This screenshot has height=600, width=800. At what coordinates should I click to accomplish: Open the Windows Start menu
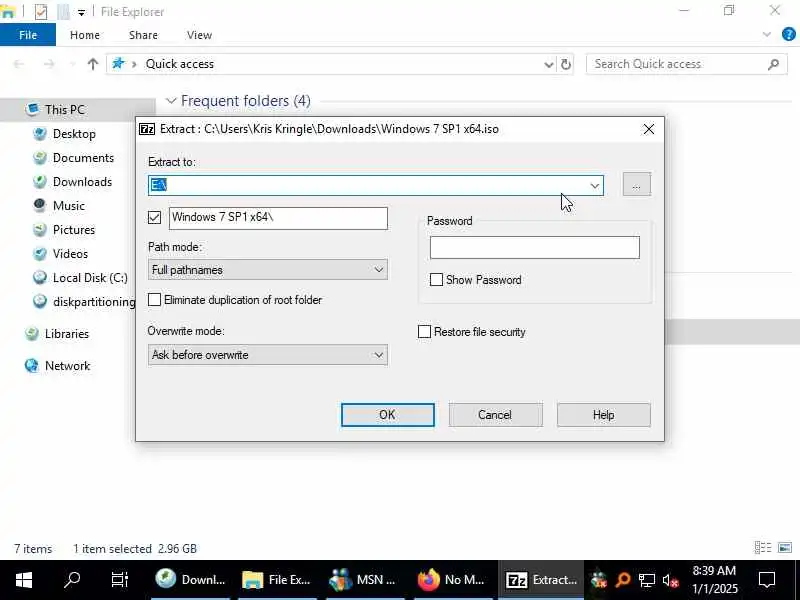pos(23,580)
